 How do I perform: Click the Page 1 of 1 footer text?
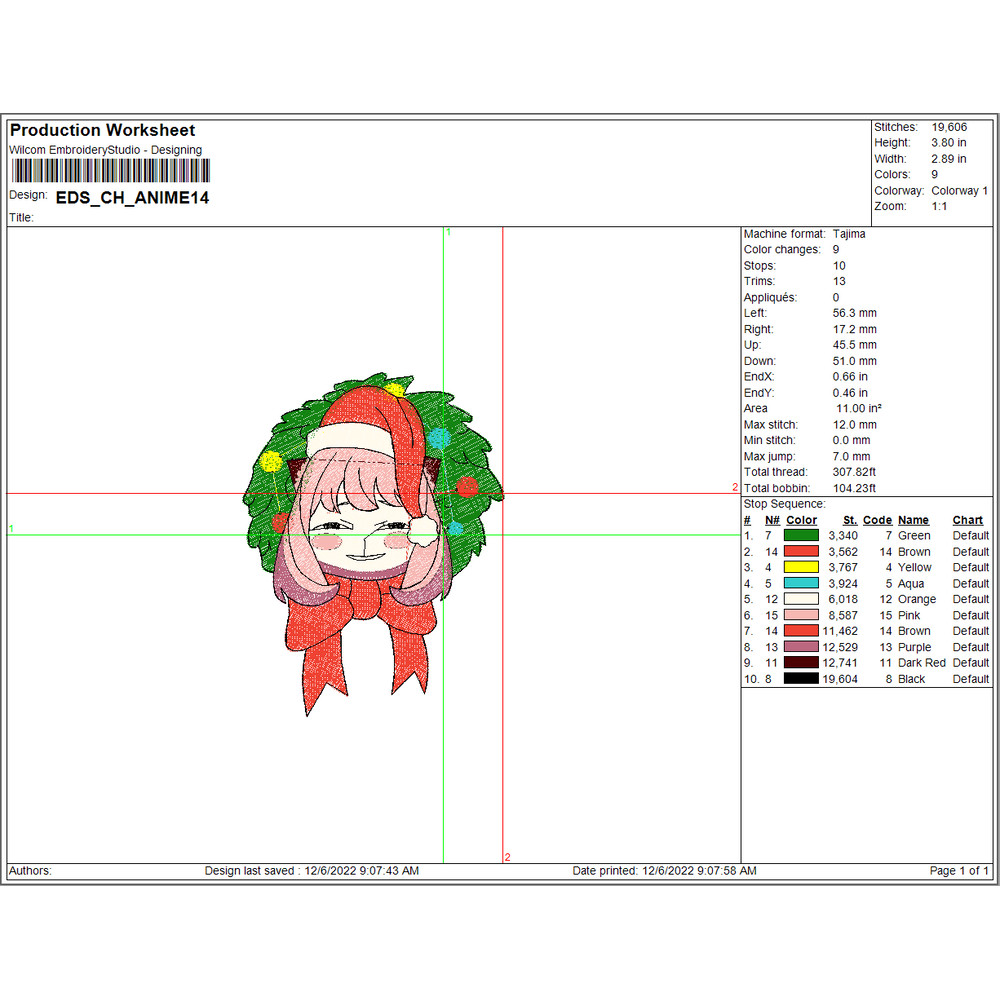959,871
